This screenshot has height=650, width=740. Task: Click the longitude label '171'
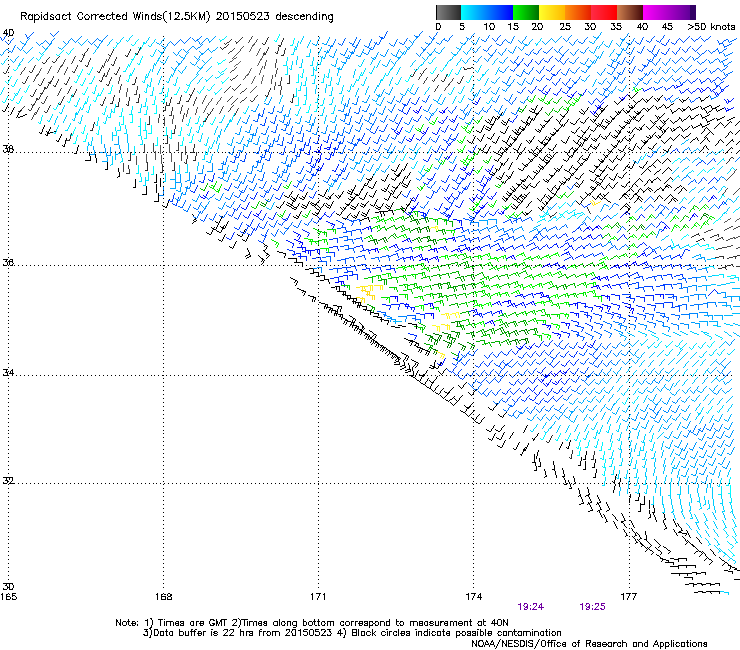pos(318,597)
